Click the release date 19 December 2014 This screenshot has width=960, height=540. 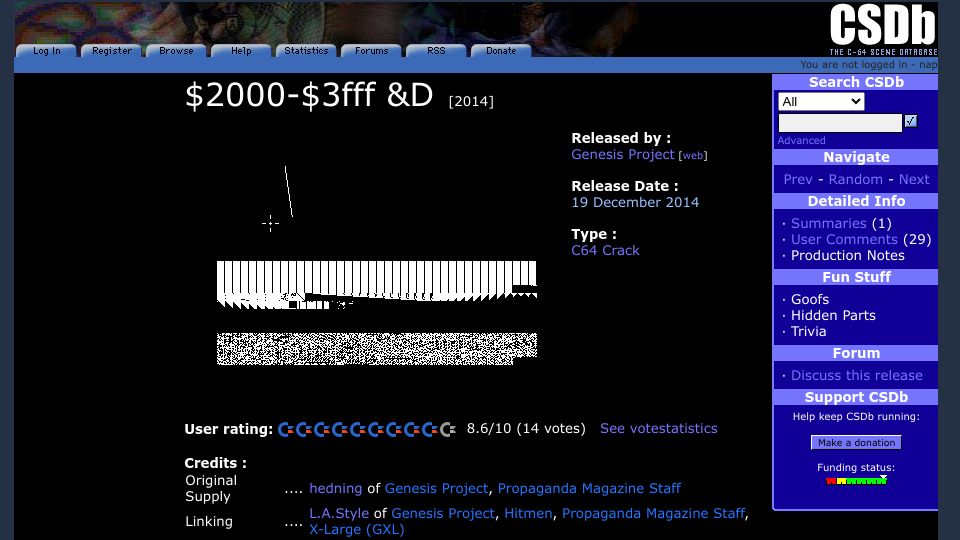[x=635, y=202]
